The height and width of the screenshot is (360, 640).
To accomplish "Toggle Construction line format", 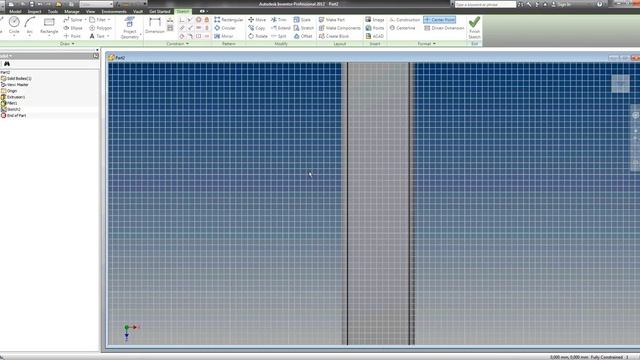I will (x=404, y=20).
